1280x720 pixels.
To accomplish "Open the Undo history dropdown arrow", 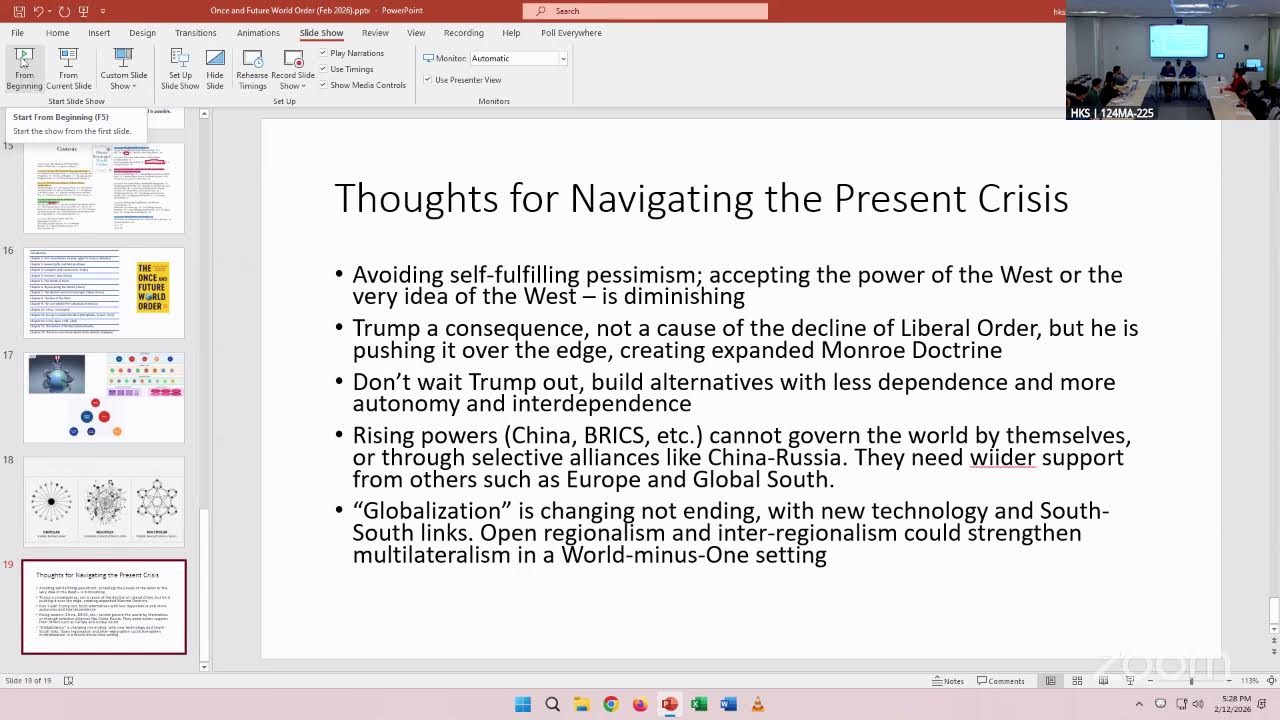I will pos(48,11).
